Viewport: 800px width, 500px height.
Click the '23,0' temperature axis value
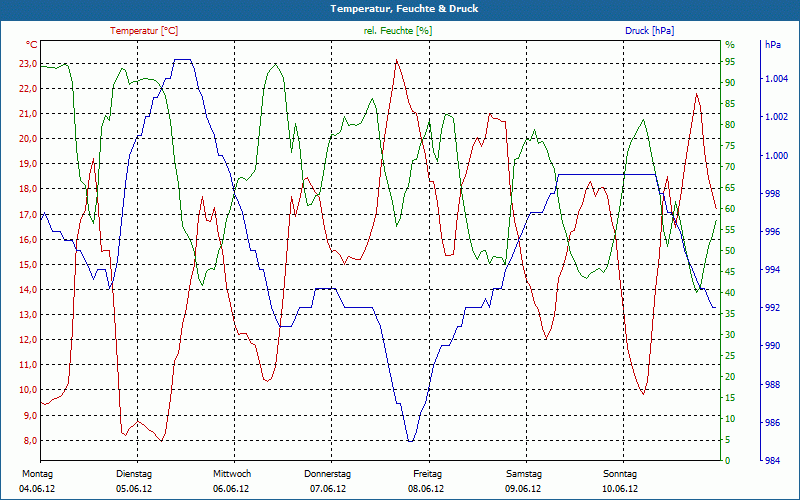[28, 64]
